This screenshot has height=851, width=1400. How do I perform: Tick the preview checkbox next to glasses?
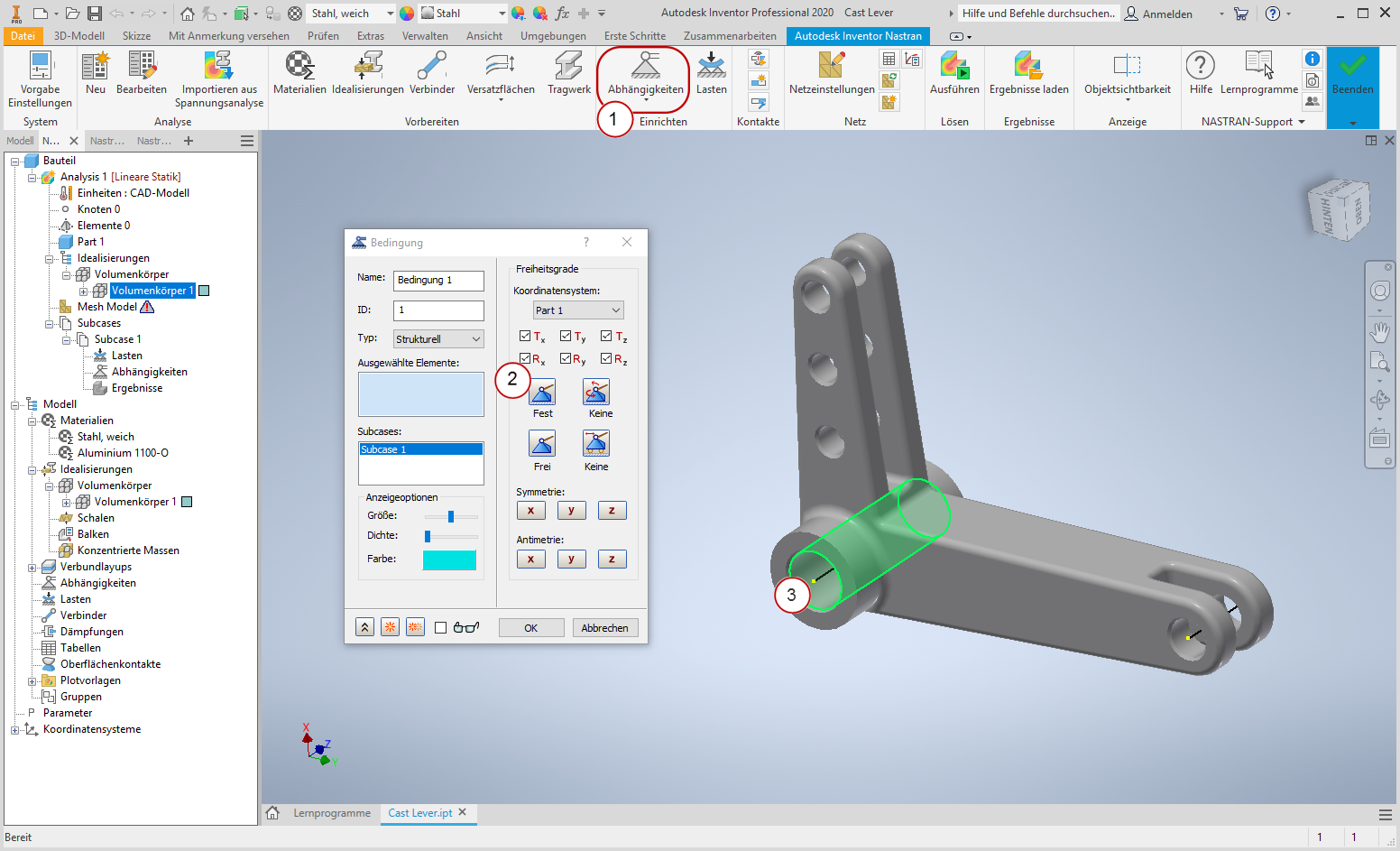[440, 628]
